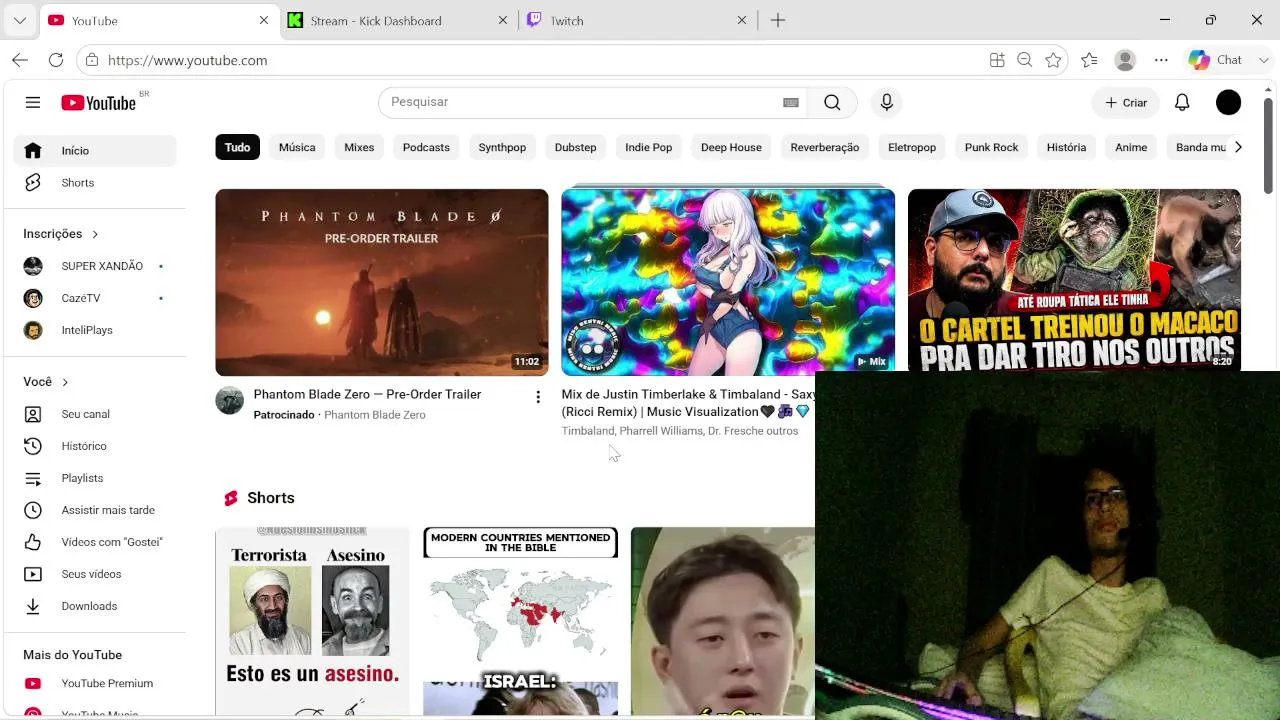This screenshot has height=720, width=1280.
Task: Click the YouTube logo
Action: tap(98, 102)
